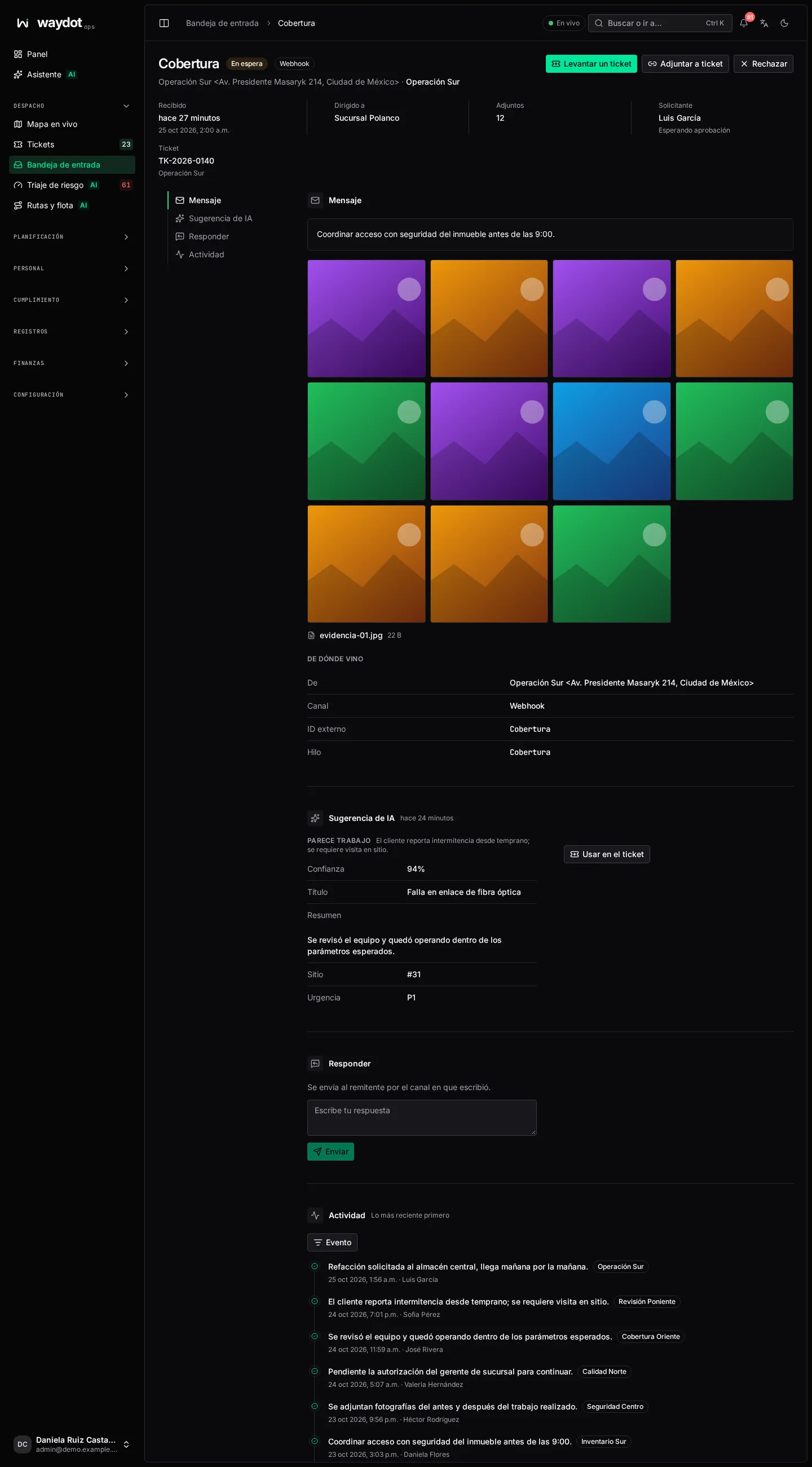
Task: Jump to Responder section tab
Action: pyautogui.click(x=202, y=237)
